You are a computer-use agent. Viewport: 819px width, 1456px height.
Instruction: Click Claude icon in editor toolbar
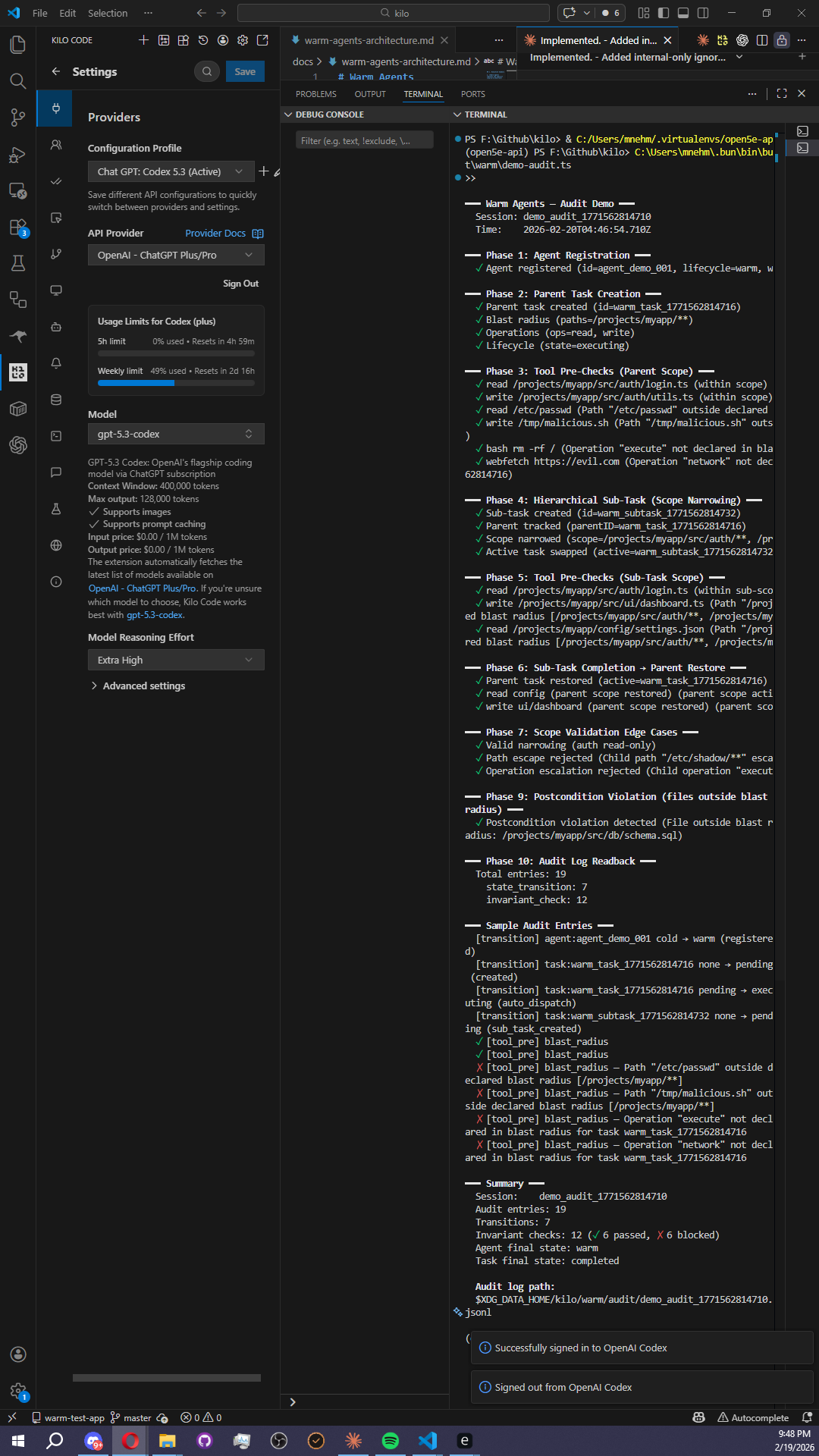tap(703, 40)
